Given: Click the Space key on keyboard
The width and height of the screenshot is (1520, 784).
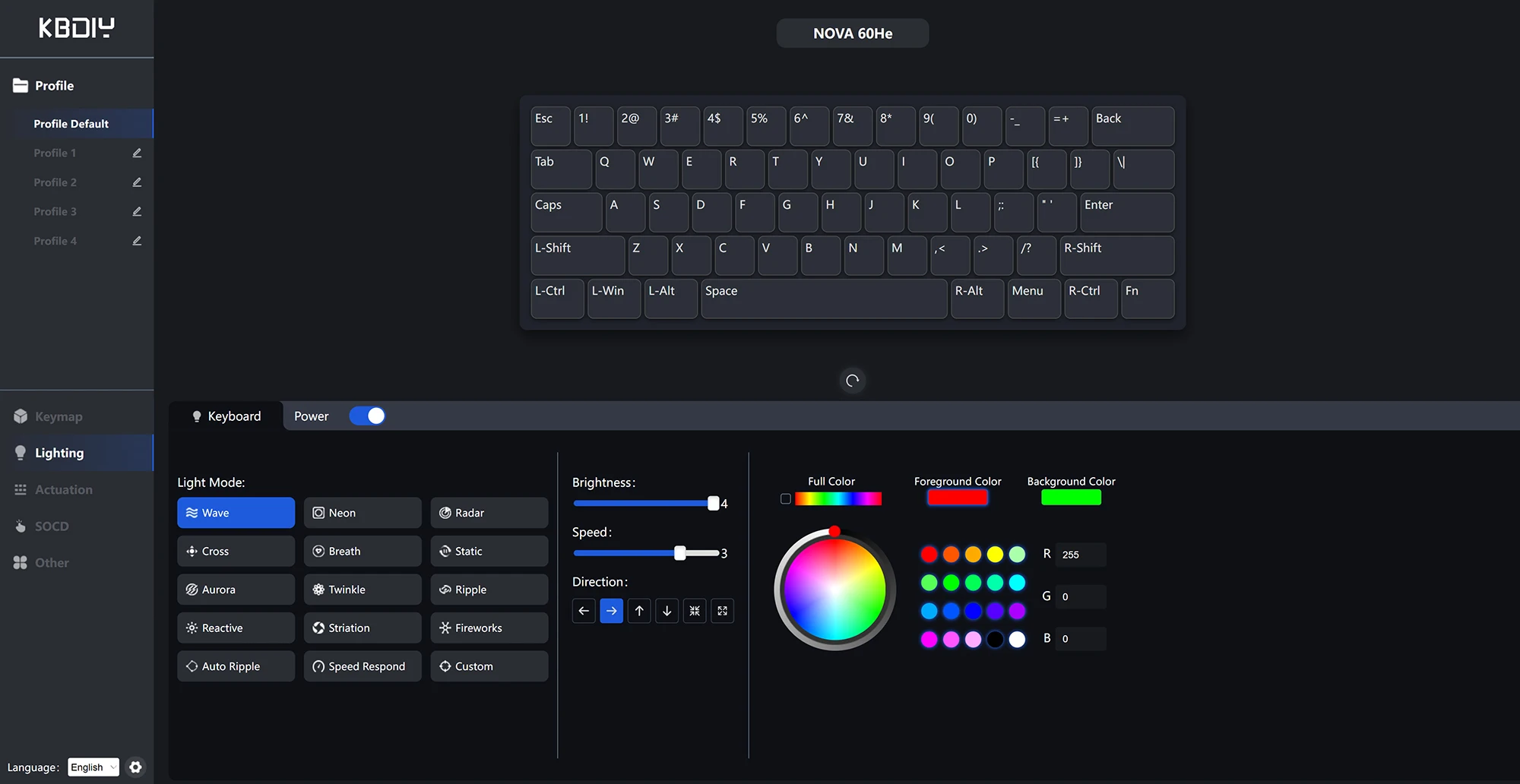Looking at the screenshot, I should pos(824,299).
